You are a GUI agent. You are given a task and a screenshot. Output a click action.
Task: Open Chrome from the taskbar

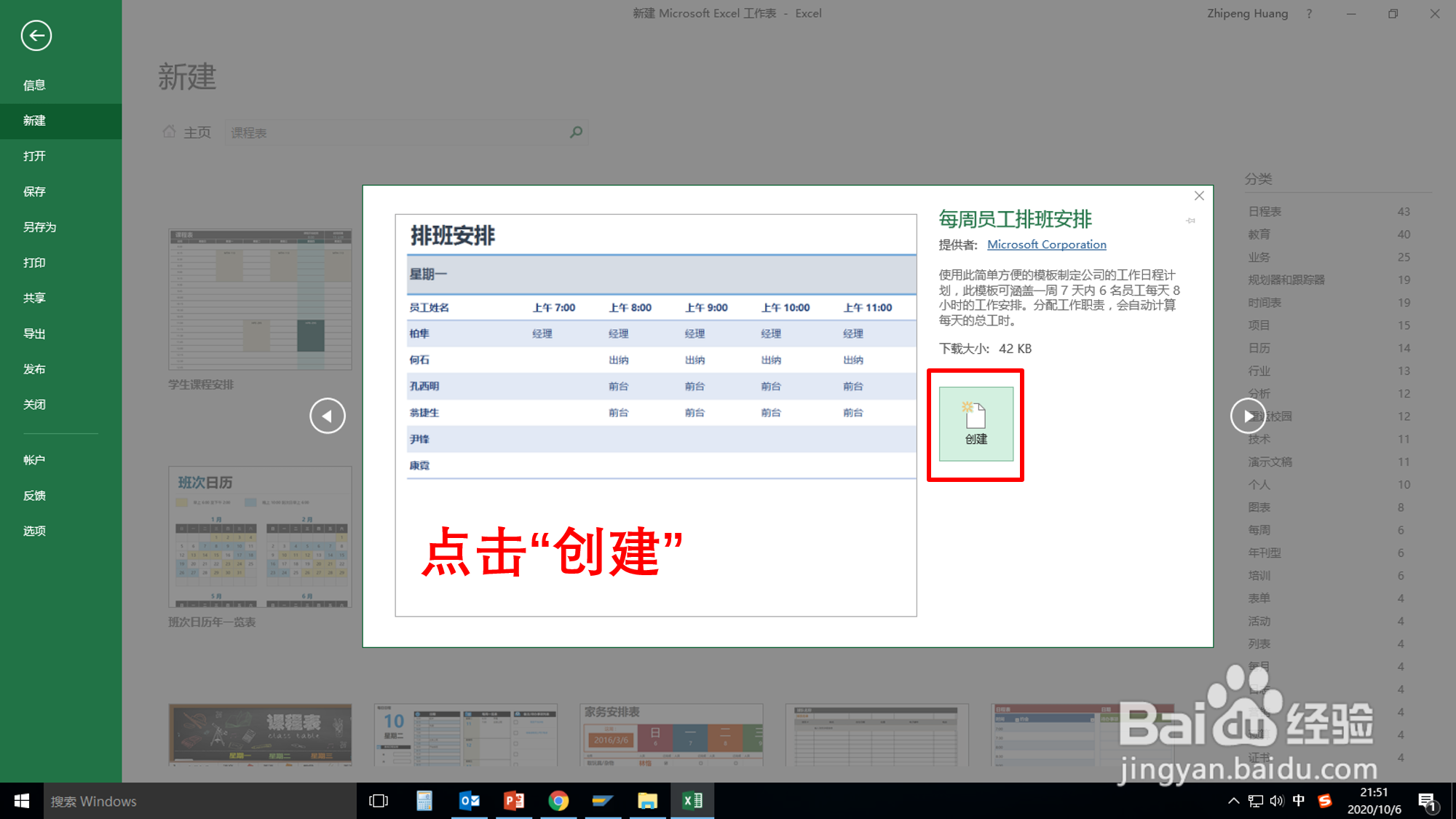point(558,801)
